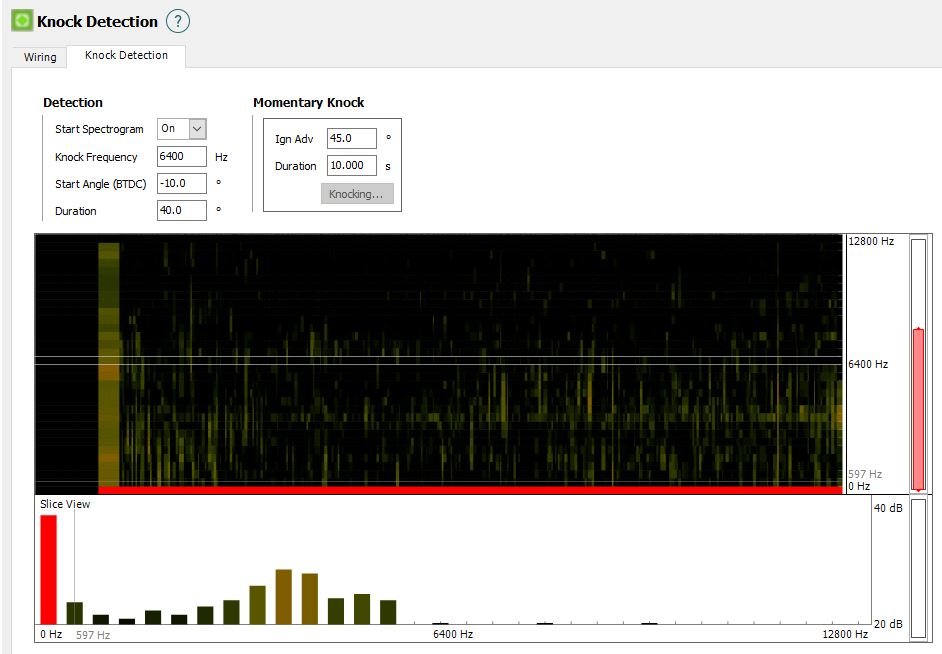
Task: Click the 12800 Hz spectrogram axis label
Action: [x=871, y=241]
